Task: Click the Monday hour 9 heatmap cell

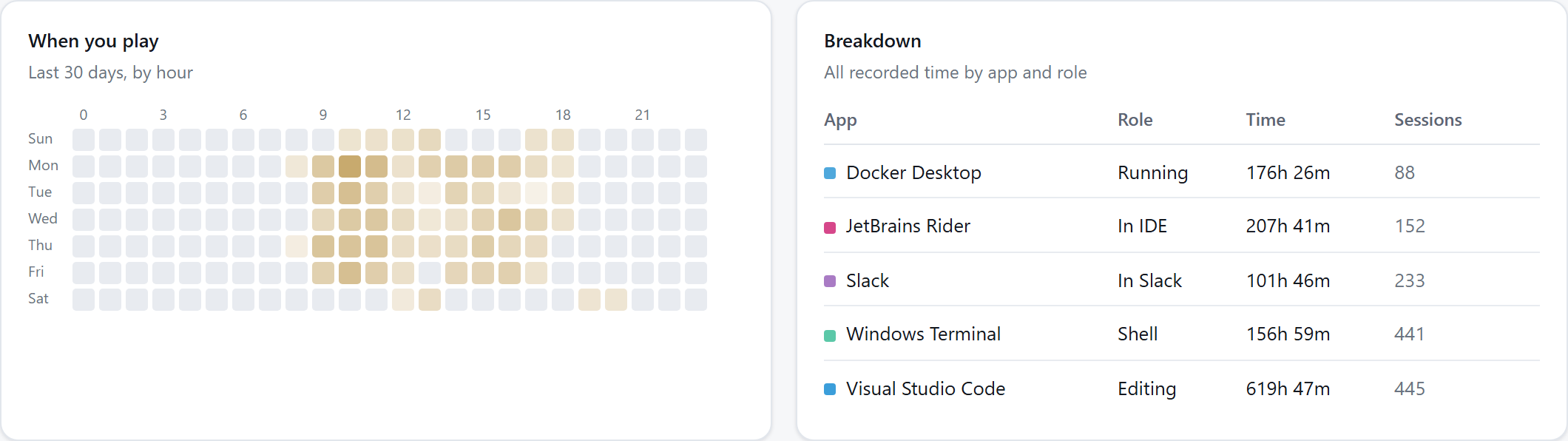Action: click(323, 166)
